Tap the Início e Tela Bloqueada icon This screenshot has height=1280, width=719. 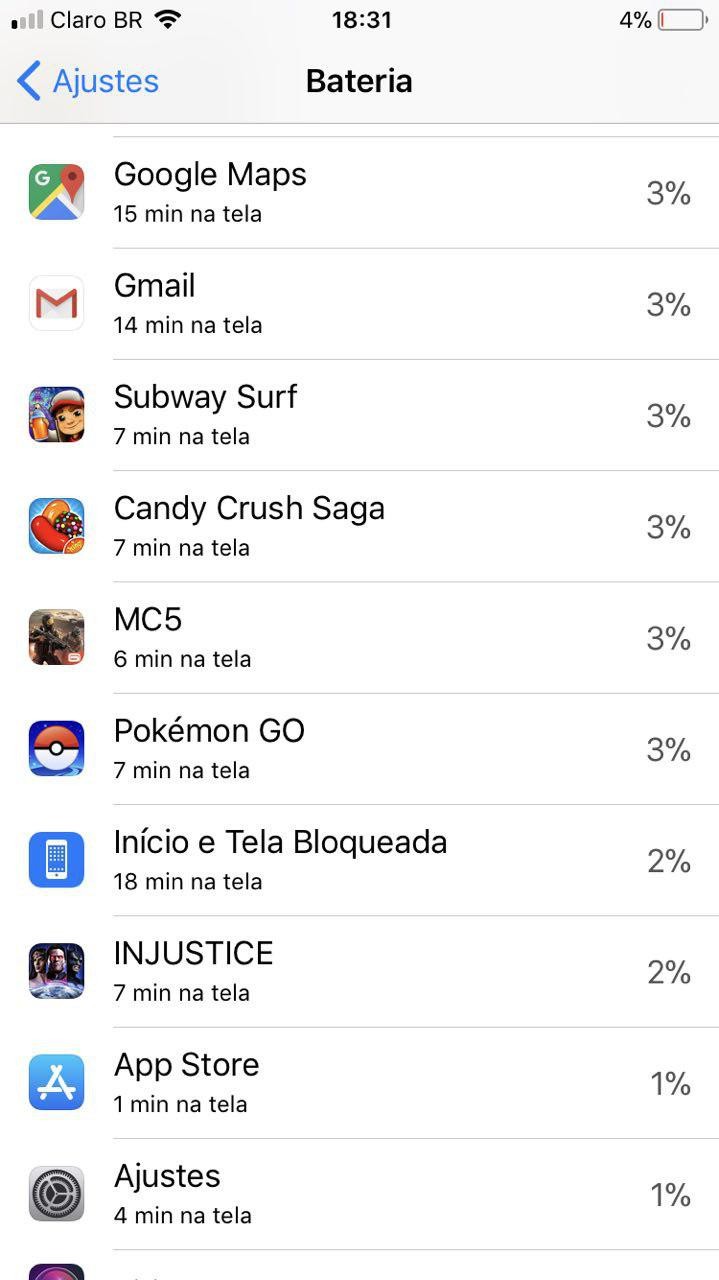click(56, 860)
